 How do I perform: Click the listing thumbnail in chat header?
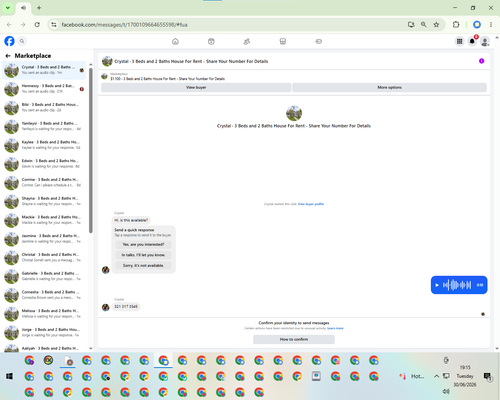[107, 61]
